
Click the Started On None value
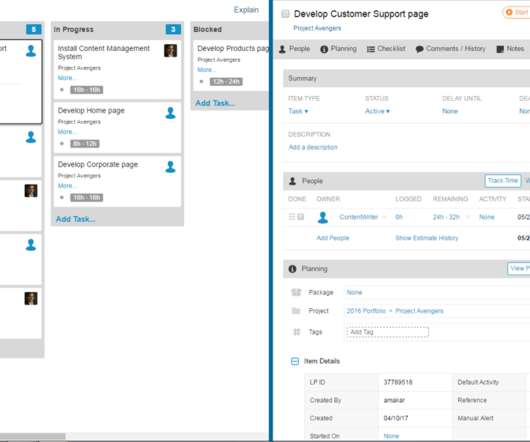(x=391, y=436)
